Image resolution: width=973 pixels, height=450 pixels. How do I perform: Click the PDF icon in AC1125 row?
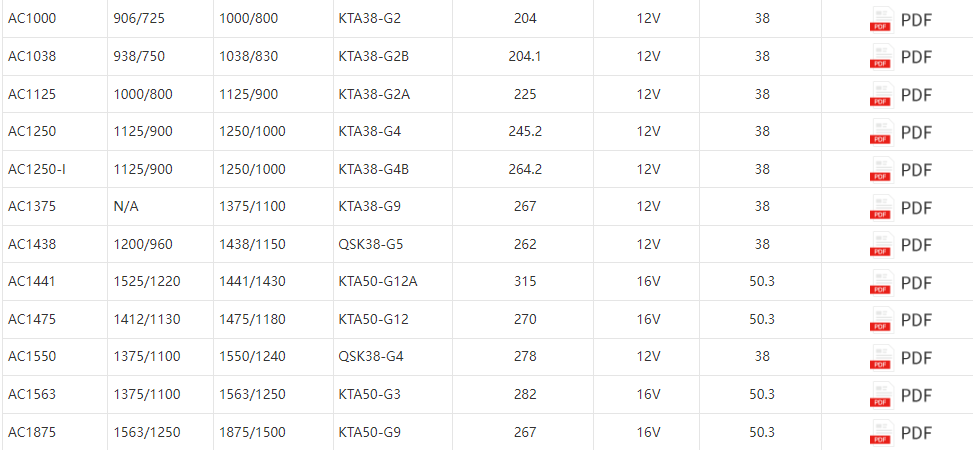pyautogui.click(x=881, y=95)
